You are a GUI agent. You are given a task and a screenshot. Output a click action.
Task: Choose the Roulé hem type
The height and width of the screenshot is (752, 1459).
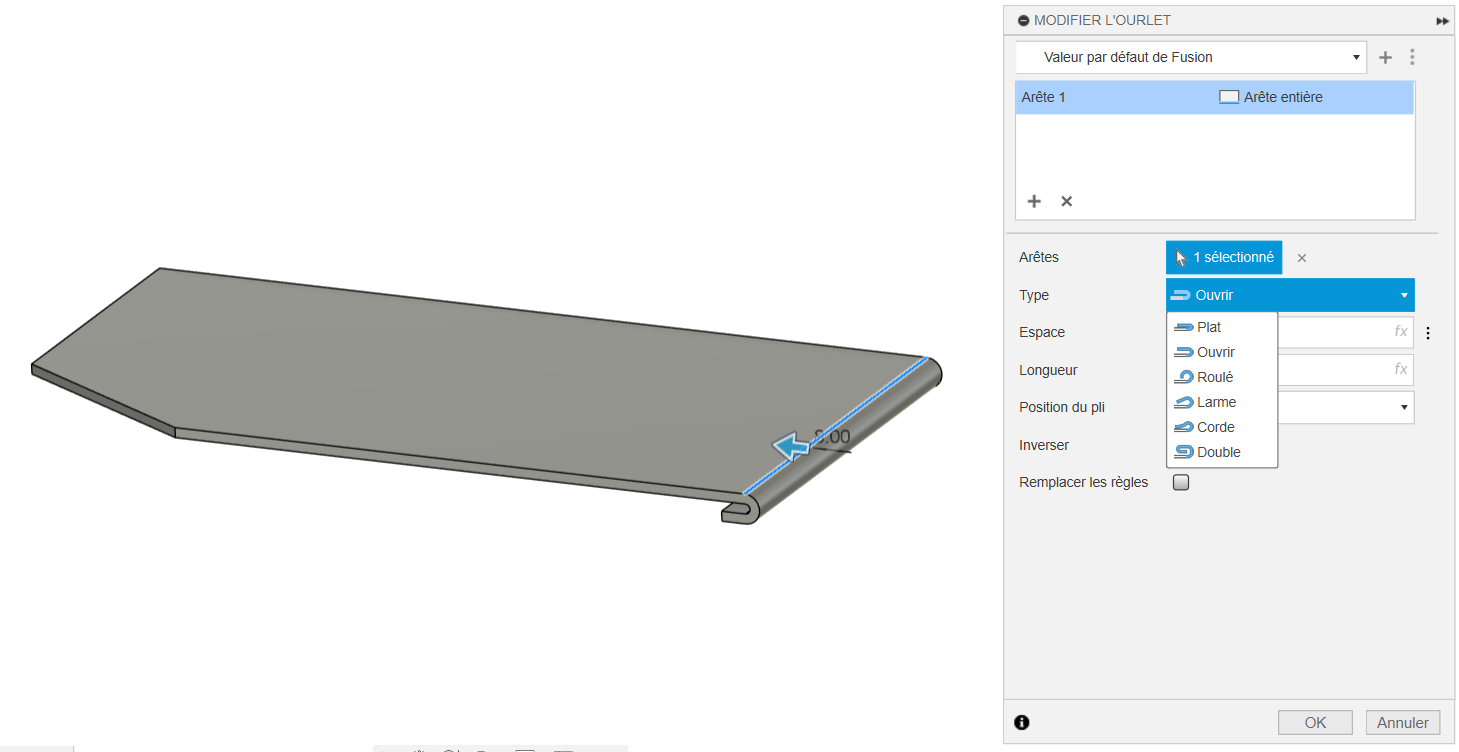point(1214,377)
